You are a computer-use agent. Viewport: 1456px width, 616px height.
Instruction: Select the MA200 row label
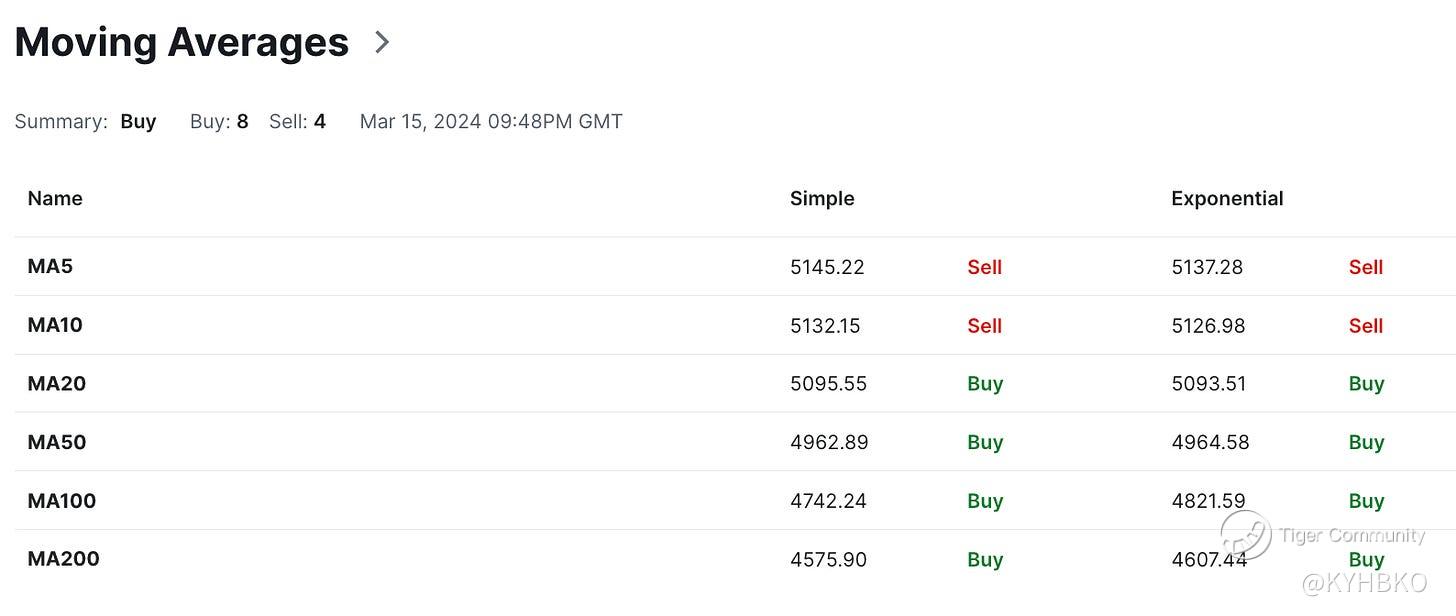coord(63,559)
